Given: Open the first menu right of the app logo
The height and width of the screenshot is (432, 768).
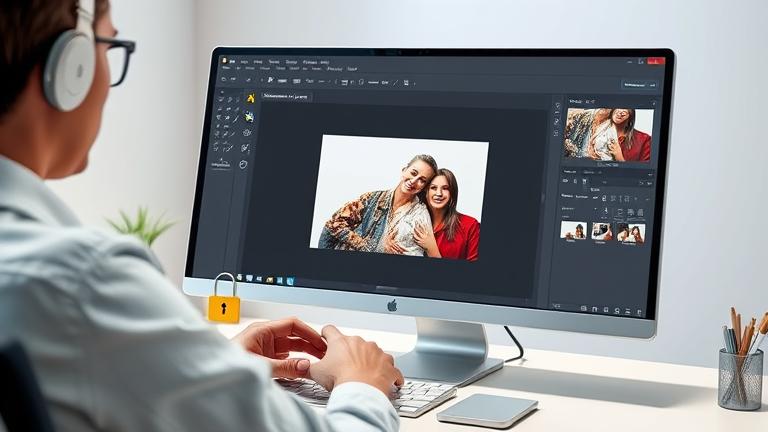Looking at the screenshot, I should (233, 62).
